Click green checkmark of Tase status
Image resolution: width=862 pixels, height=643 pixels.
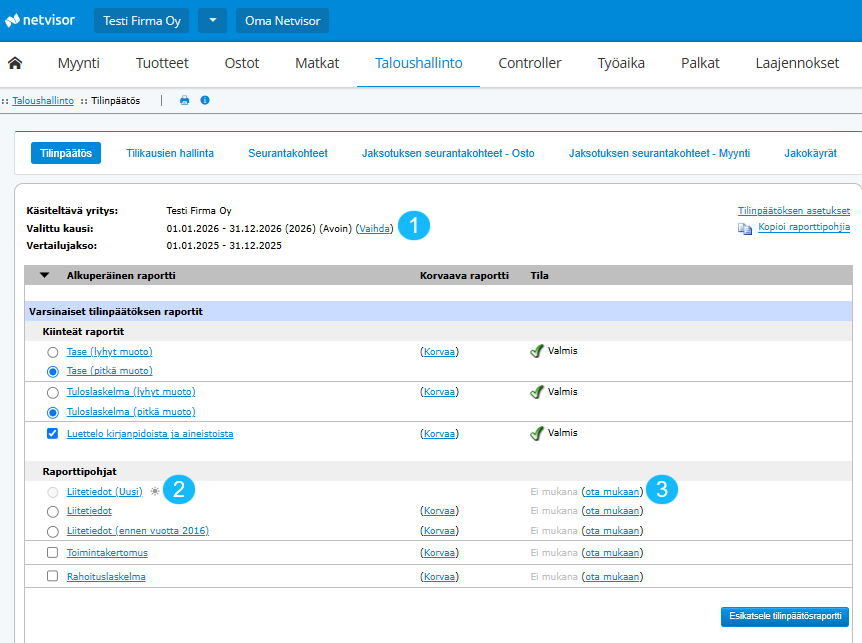[x=537, y=351]
